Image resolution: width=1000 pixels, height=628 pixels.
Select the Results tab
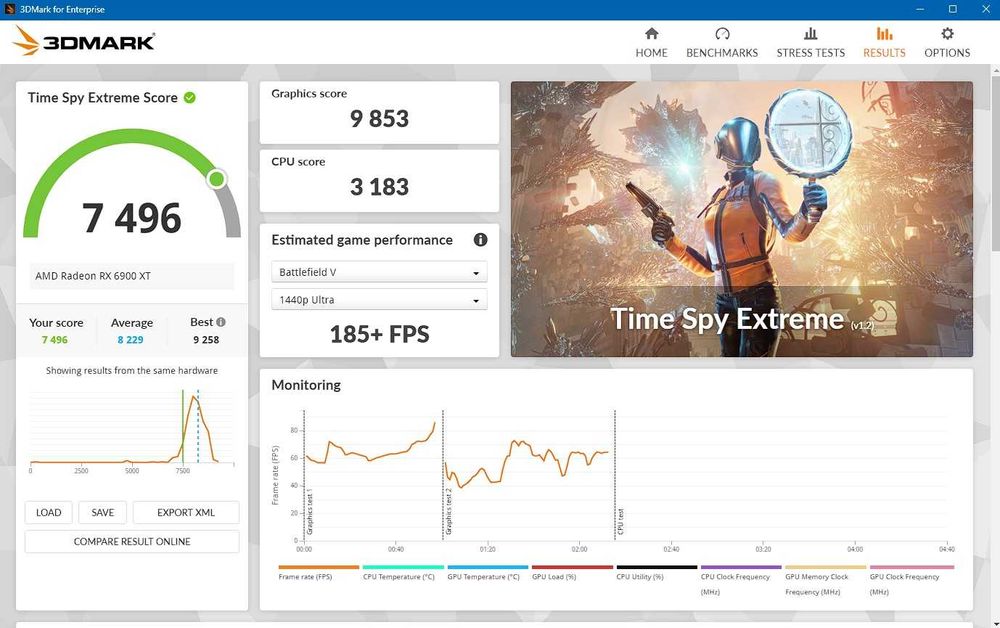pos(884,43)
